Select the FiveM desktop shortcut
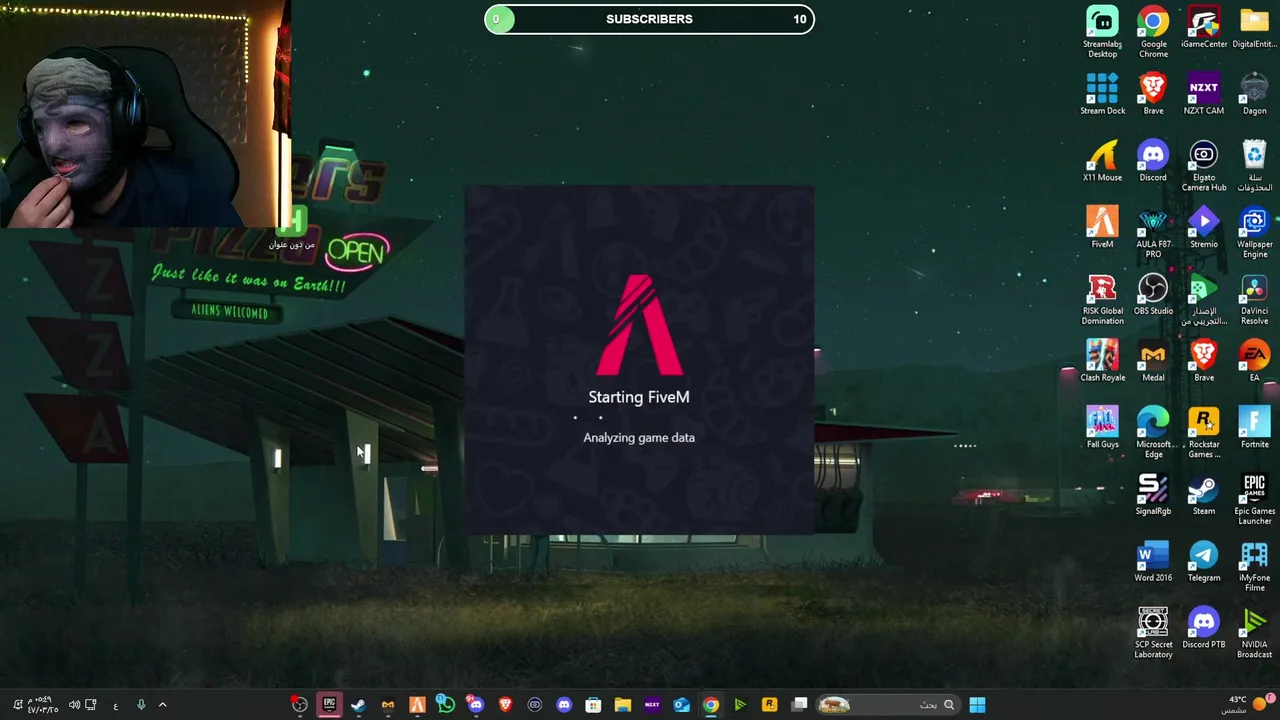 tap(1102, 227)
